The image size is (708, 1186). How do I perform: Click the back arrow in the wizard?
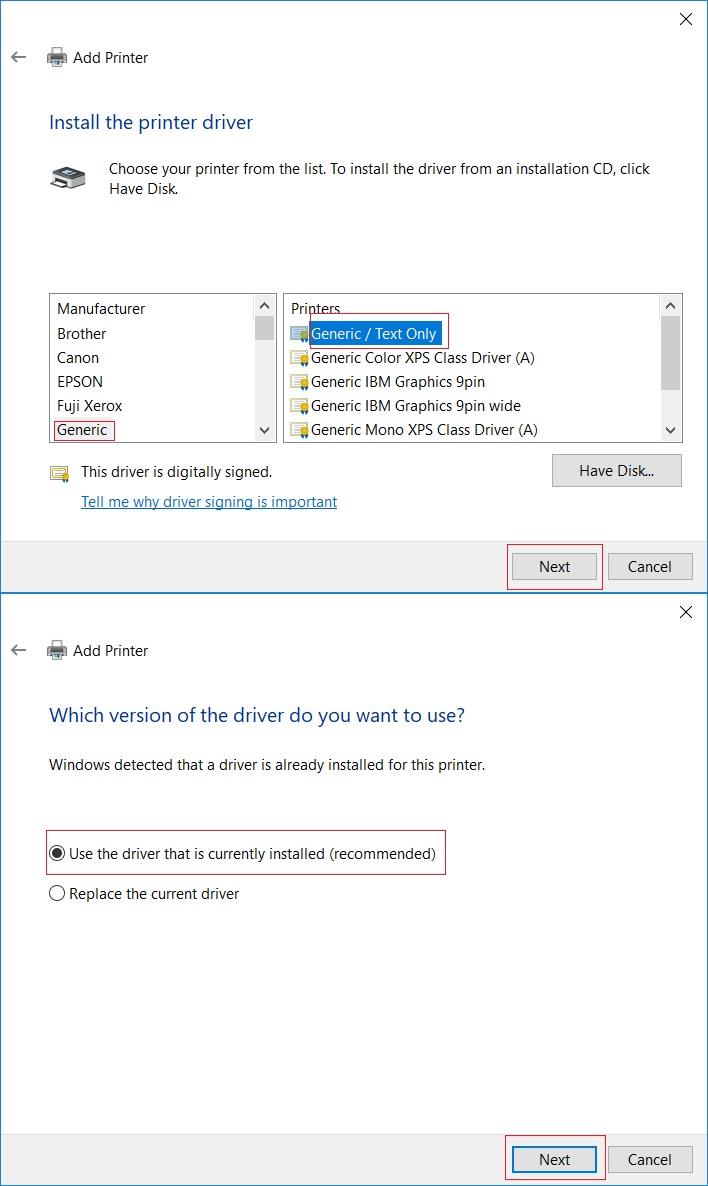(18, 57)
